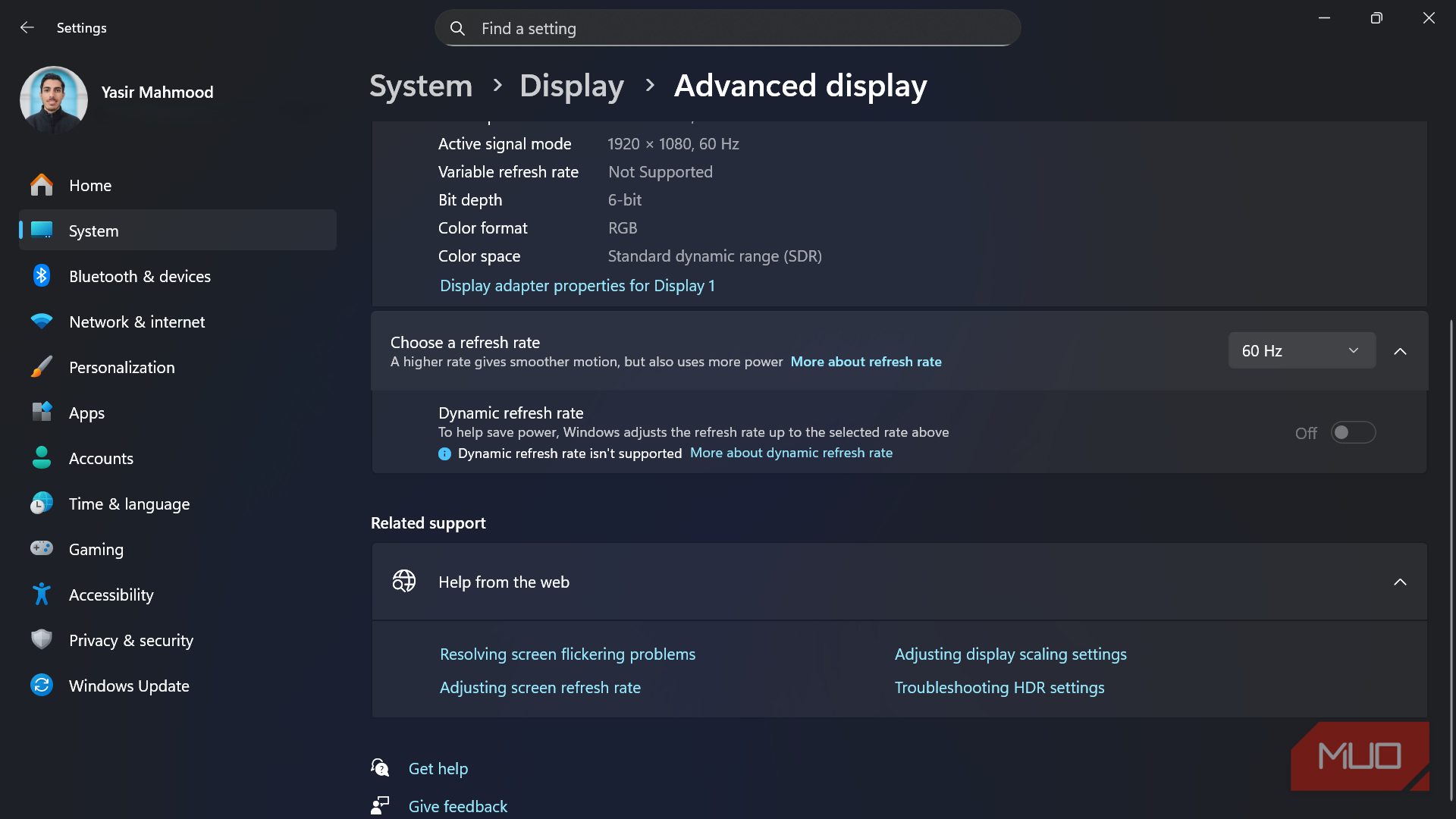The height and width of the screenshot is (819, 1456).
Task: Click the Bluetooth icon in sidebar
Action: [42, 276]
